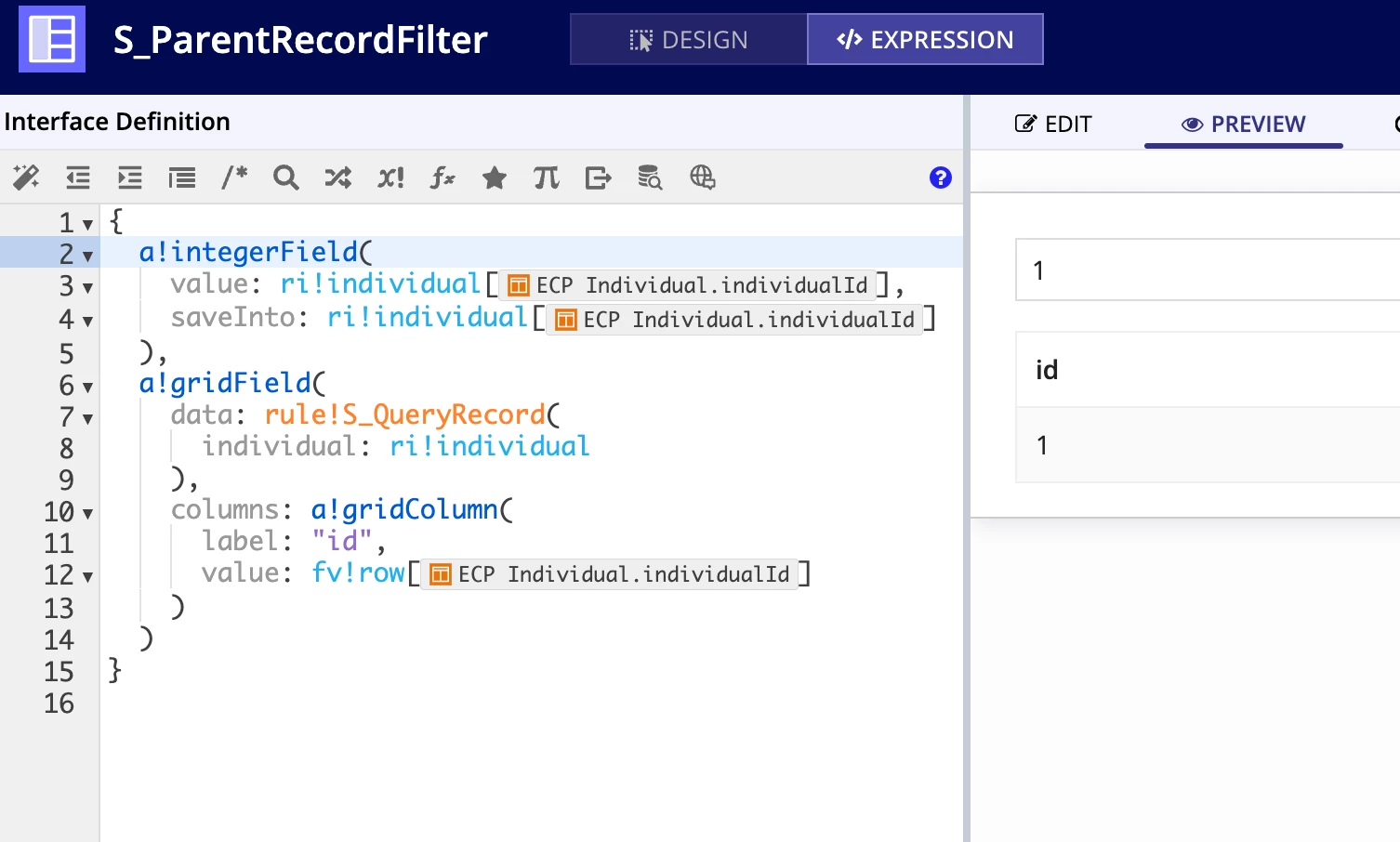This screenshot has width=1400, height=842.
Task: Click saveInto parameter on line 4
Action: pos(232,318)
